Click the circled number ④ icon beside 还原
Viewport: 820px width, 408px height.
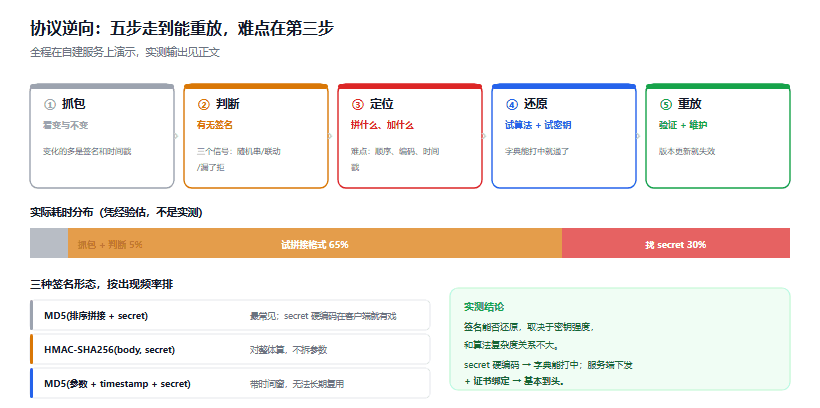pyautogui.click(x=511, y=105)
